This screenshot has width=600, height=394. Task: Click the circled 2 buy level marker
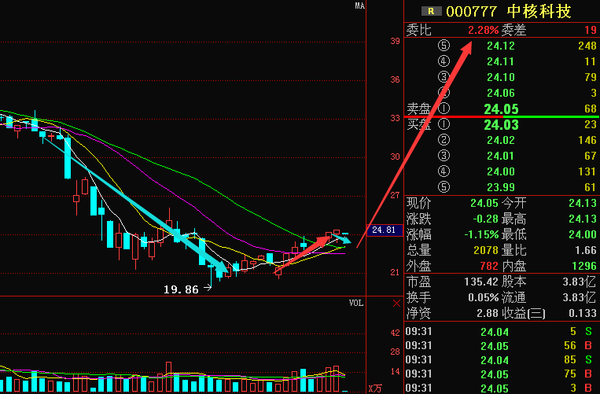(444, 140)
